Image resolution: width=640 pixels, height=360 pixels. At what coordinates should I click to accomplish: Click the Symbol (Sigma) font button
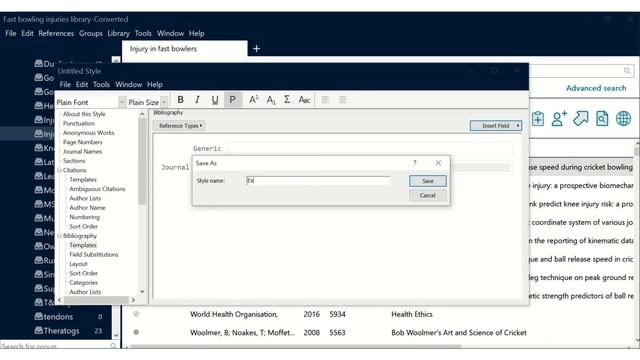[x=287, y=100]
